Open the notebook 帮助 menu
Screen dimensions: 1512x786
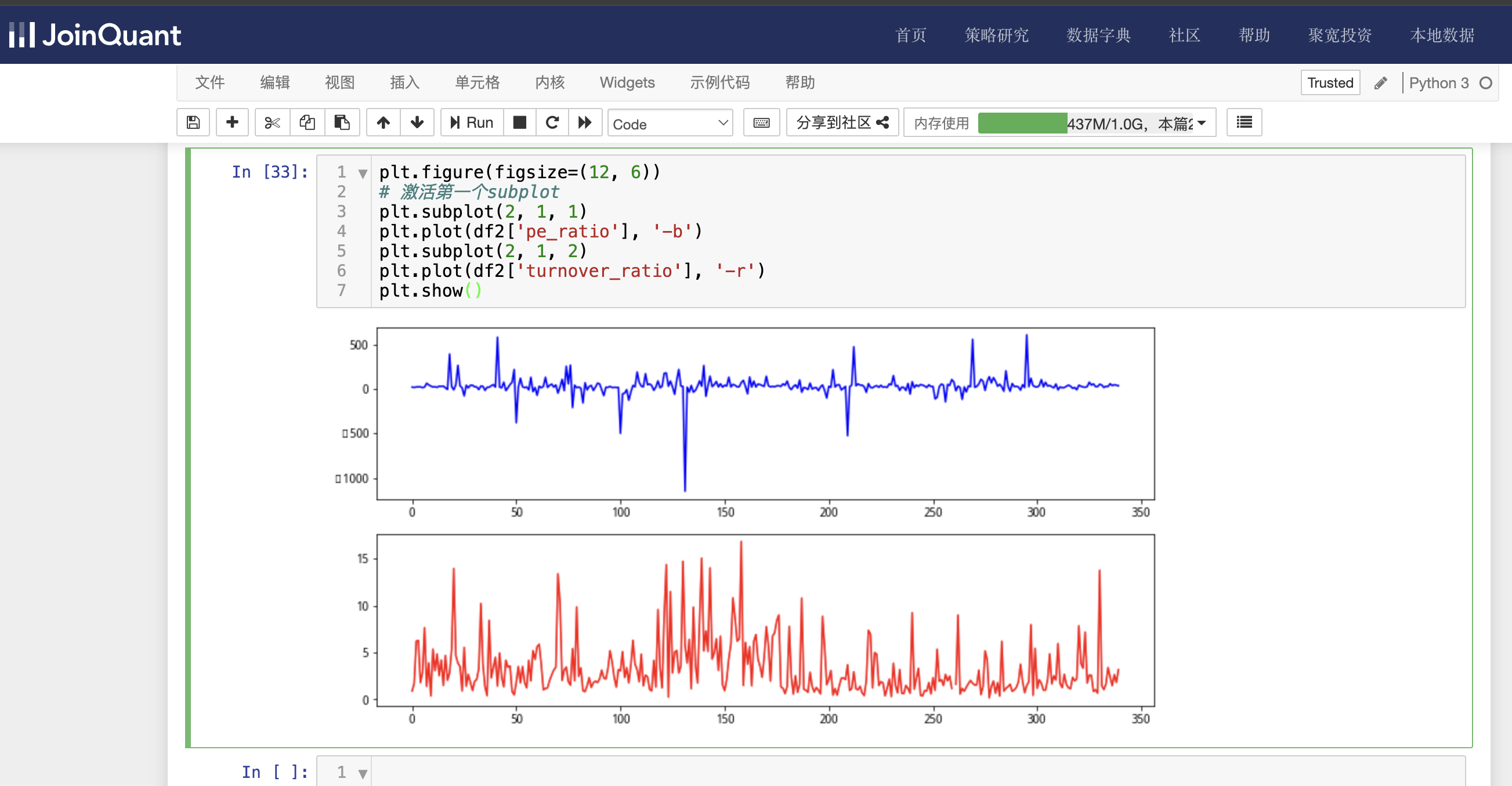tap(800, 82)
